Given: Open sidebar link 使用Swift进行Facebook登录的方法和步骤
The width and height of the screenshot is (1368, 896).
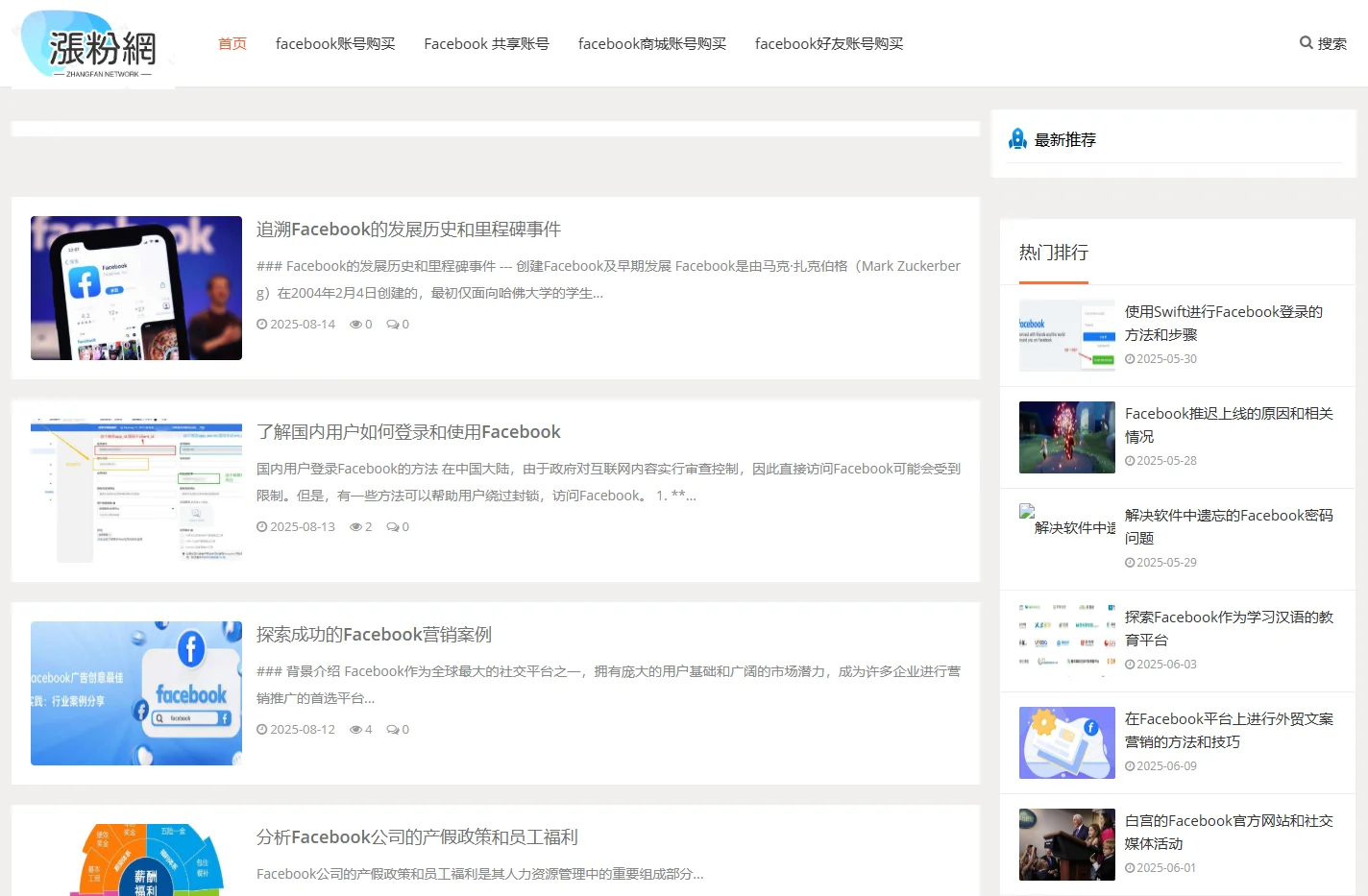Looking at the screenshot, I should point(1224,324).
